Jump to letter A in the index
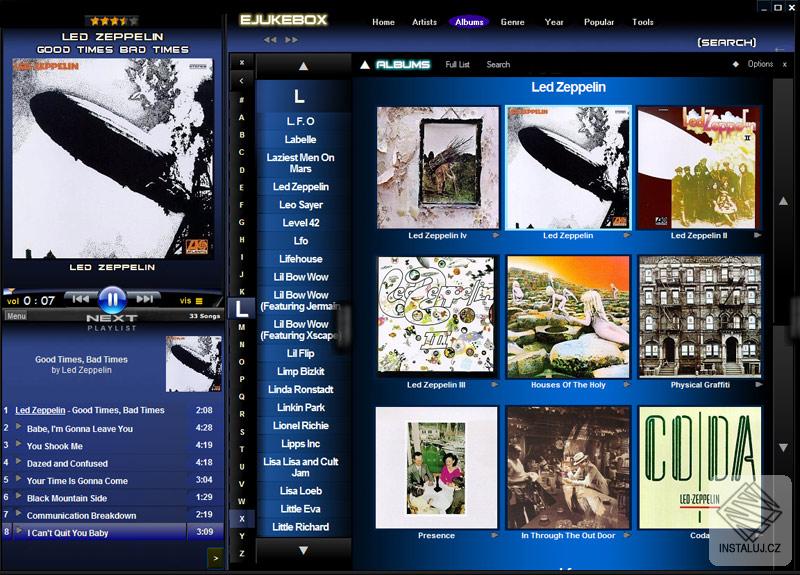The height and width of the screenshot is (575, 800). (242, 117)
